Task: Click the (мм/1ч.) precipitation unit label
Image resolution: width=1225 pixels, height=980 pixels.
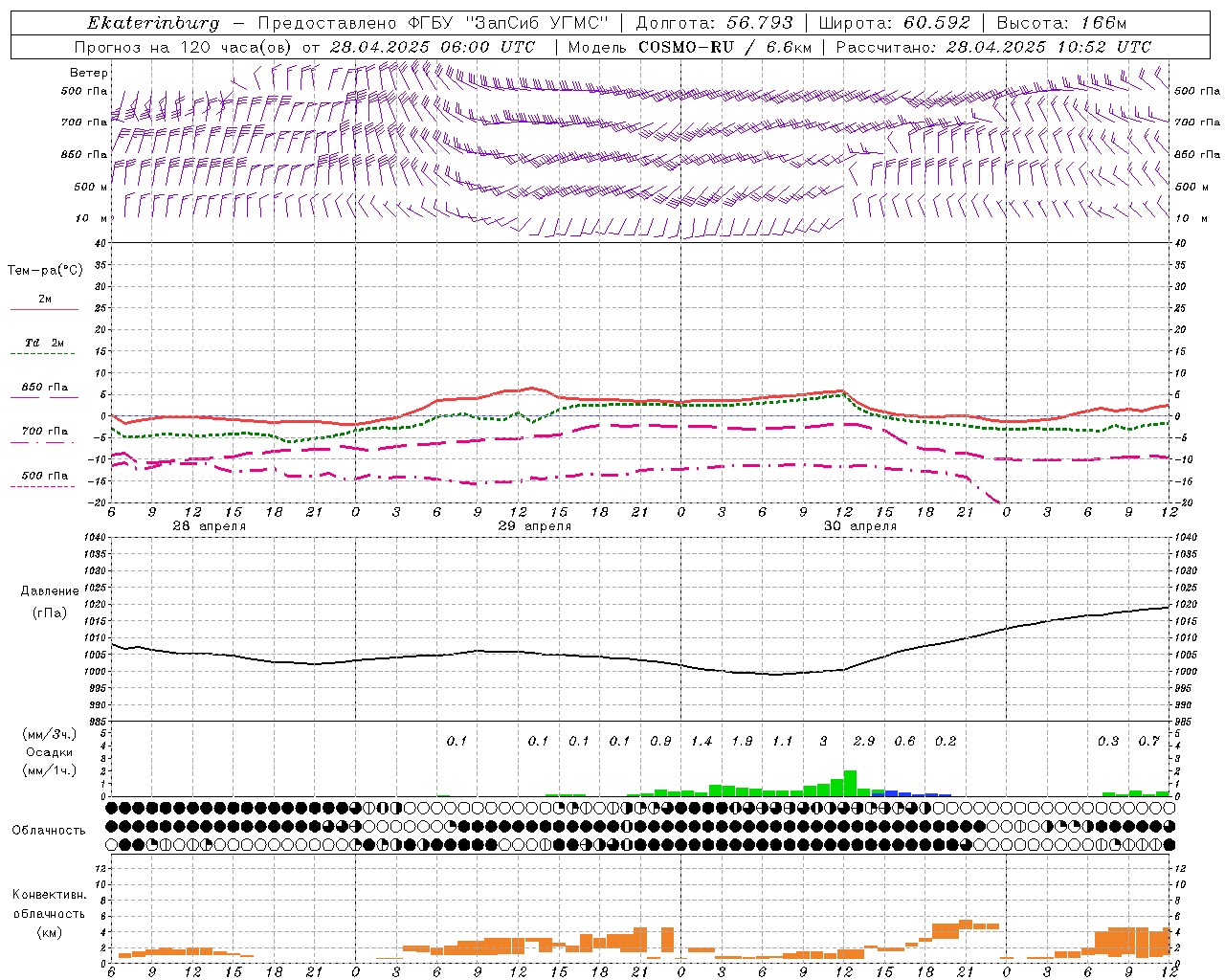Action: pos(49,770)
